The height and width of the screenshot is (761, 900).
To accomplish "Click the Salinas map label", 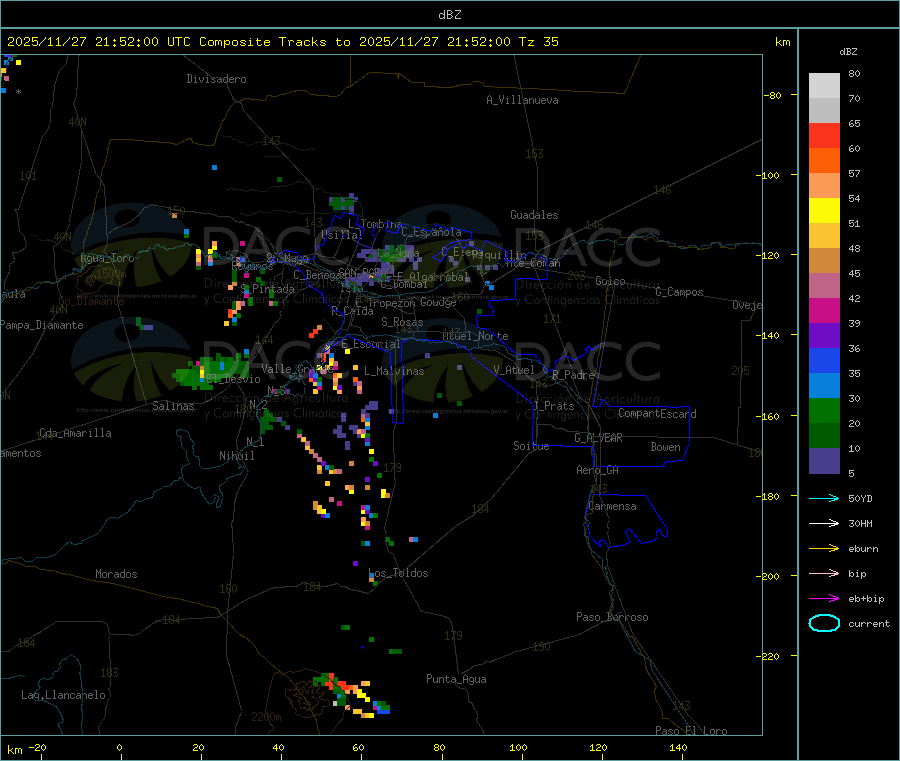I will tap(173, 406).
